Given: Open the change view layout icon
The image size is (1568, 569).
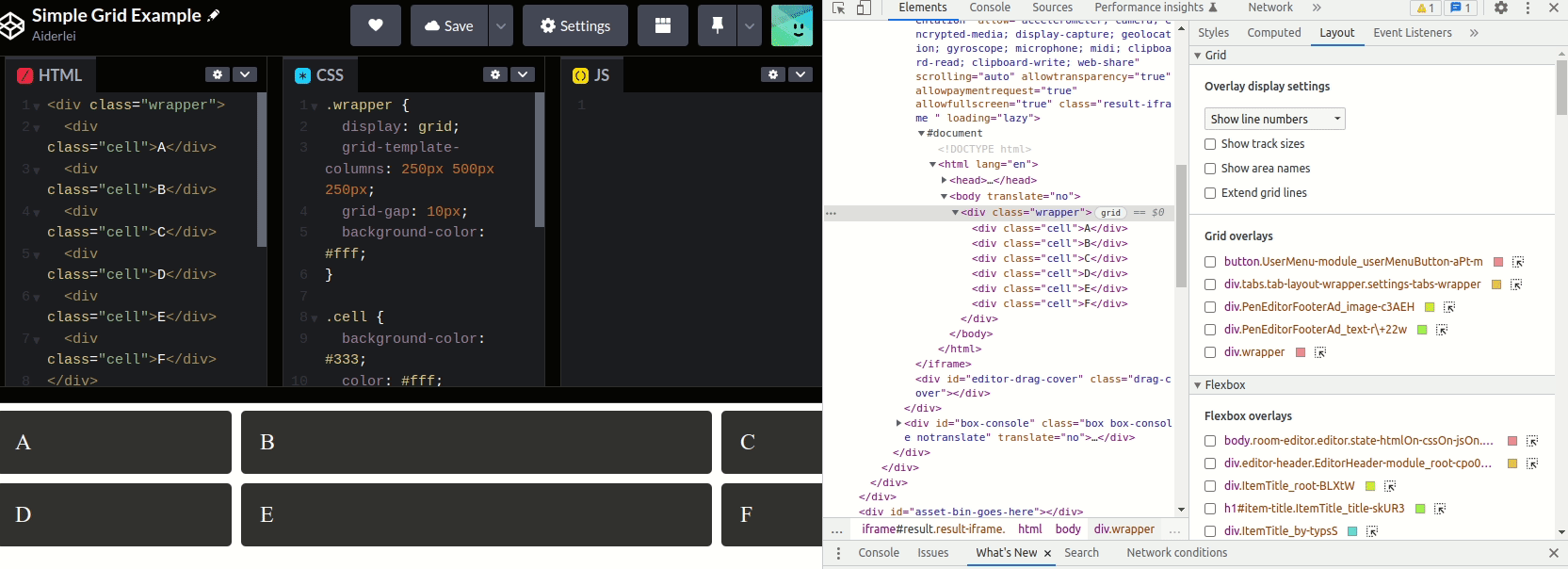Looking at the screenshot, I should 663,25.
